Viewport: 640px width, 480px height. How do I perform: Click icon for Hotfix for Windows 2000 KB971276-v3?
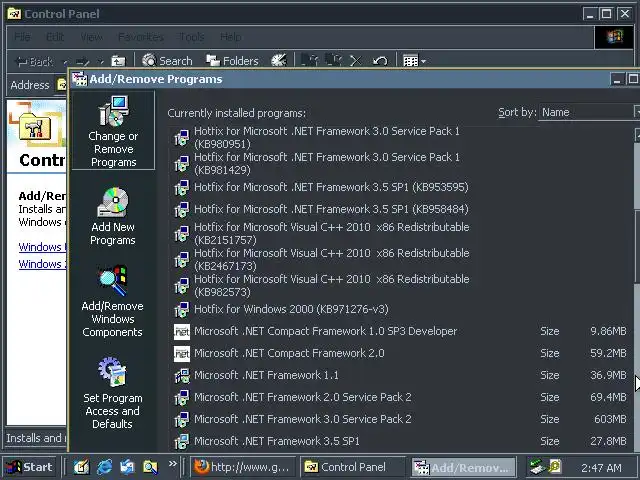pyautogui.click(x=182, y=309)
